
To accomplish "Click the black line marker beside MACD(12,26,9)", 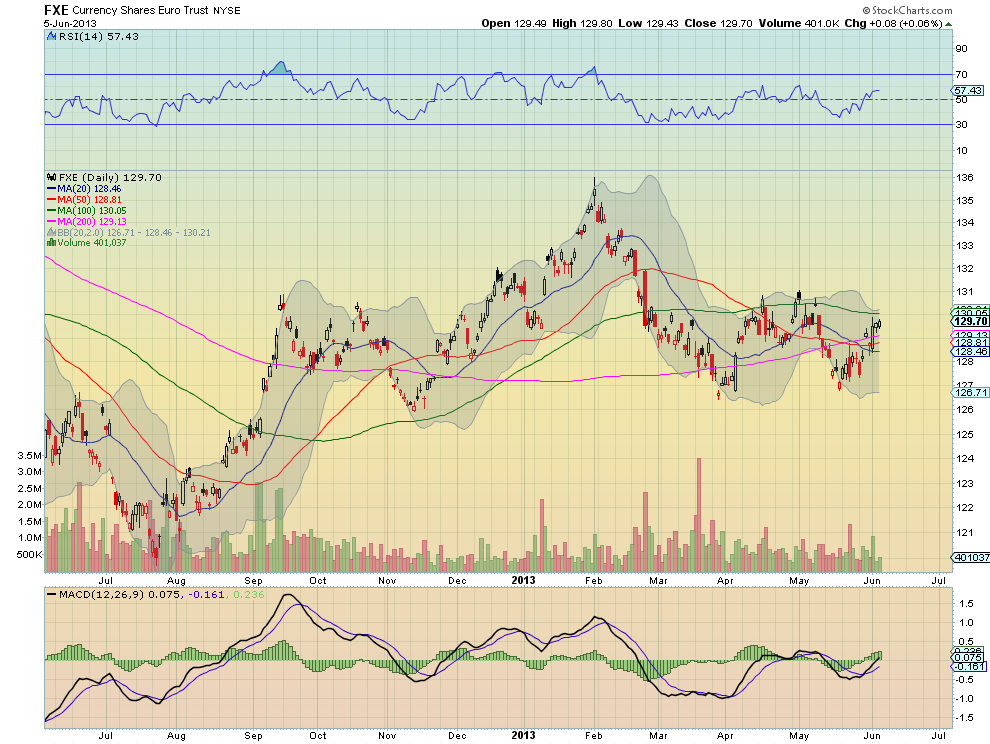I will 51,595.
